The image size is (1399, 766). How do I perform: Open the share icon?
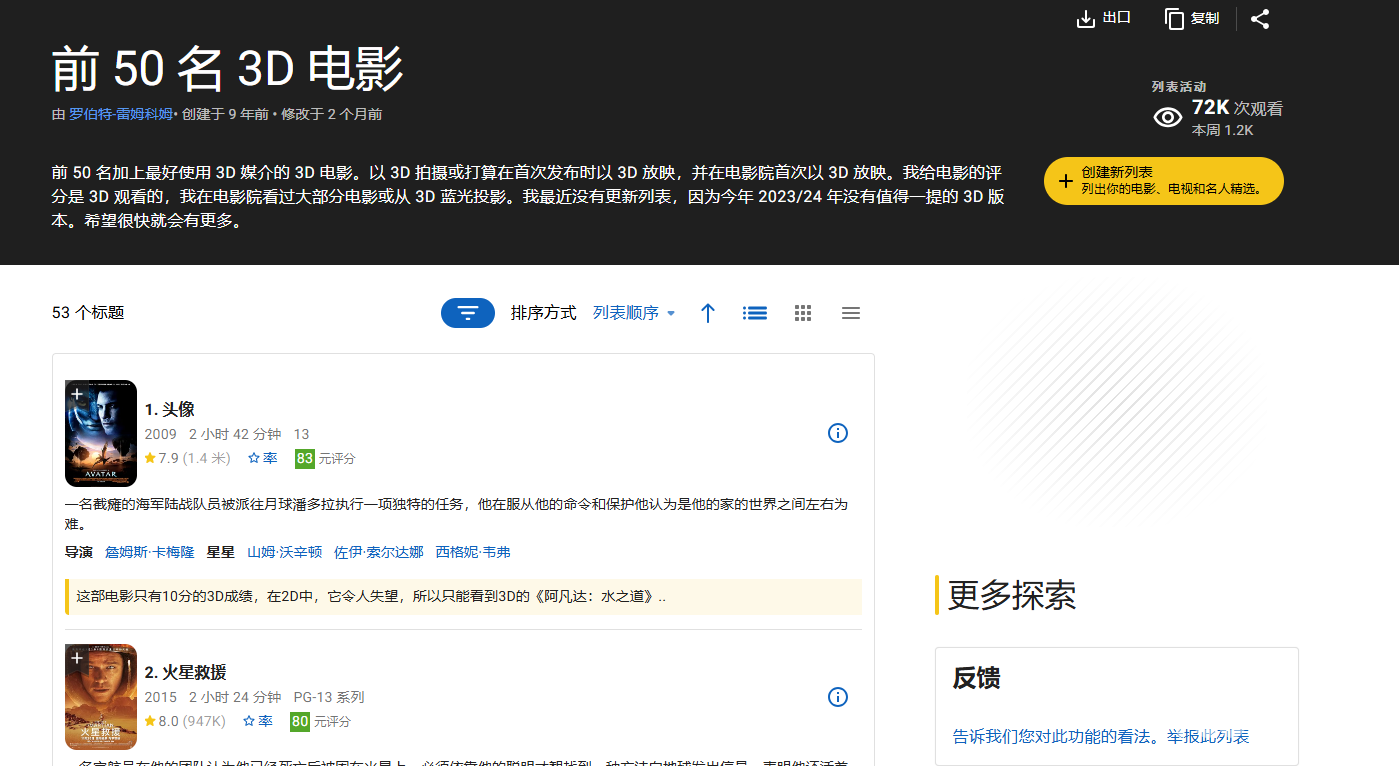[x=1260, y=19]
